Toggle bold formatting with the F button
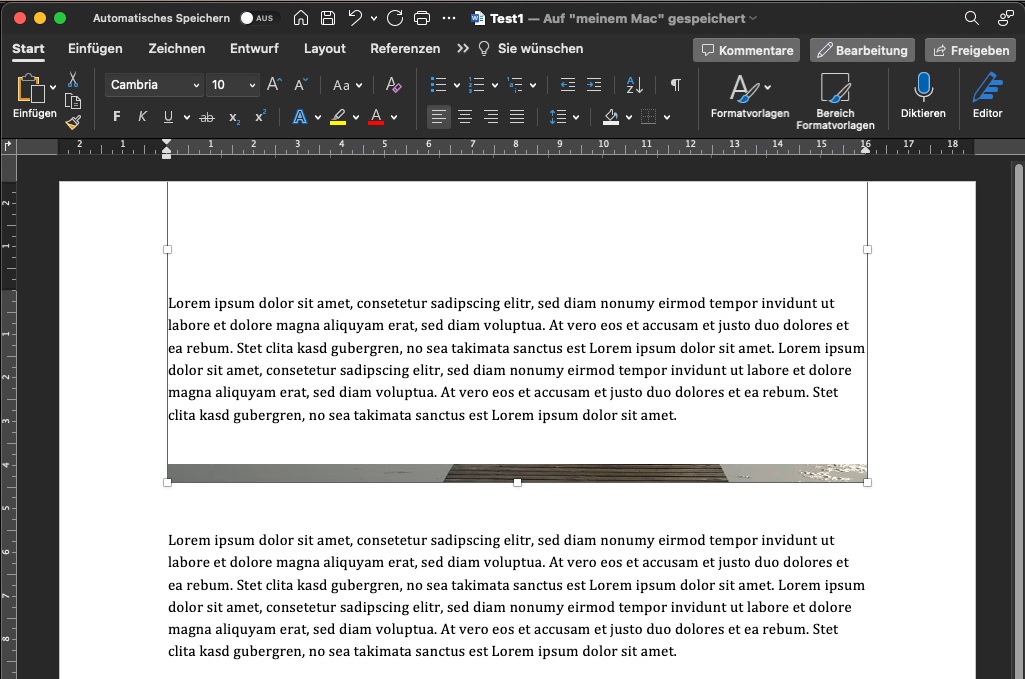Viewport: 1025px width, 679px height. point(117,117)
